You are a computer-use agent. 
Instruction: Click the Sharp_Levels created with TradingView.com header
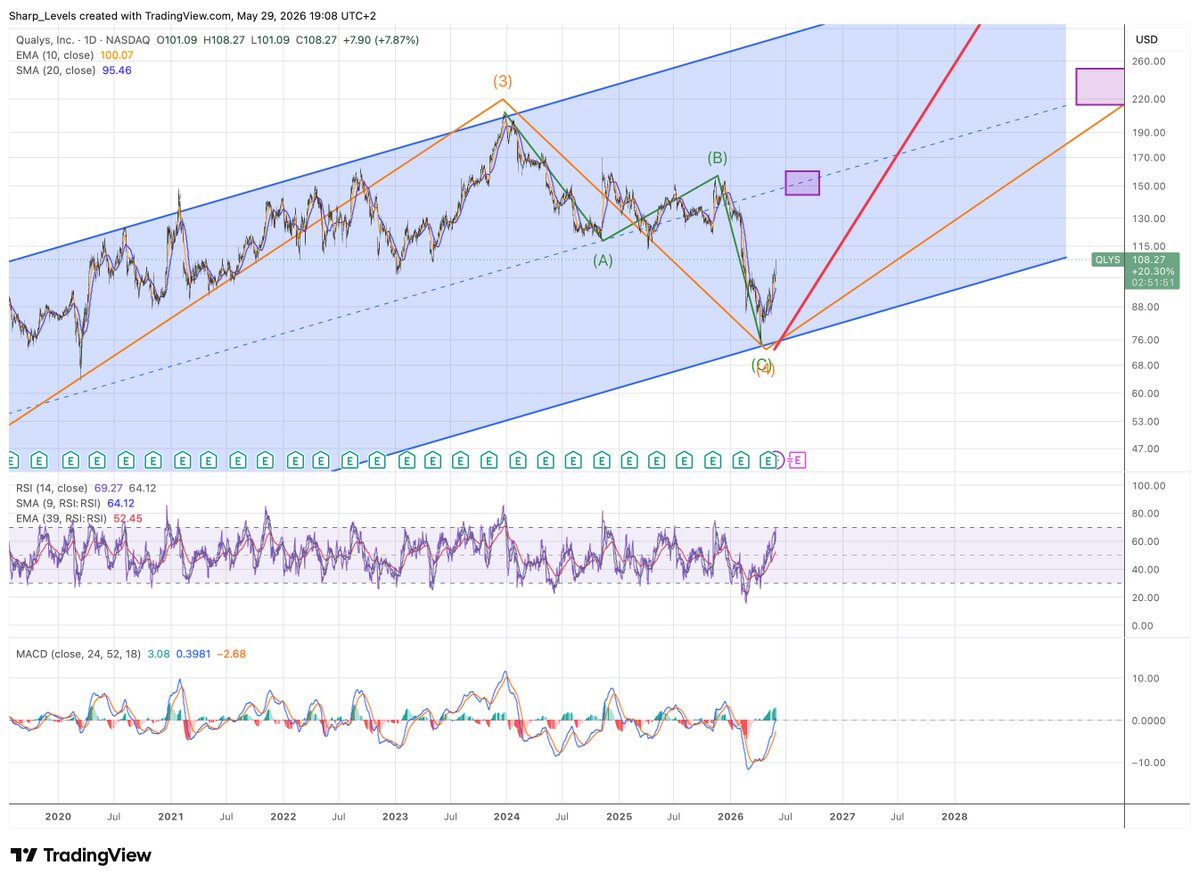[192, 15]
